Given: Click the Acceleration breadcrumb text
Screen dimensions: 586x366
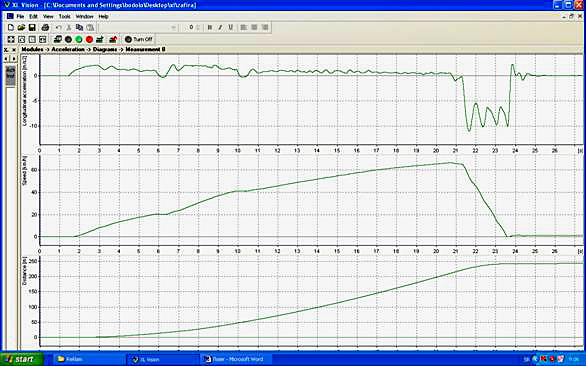Looking at the screenshot, I should coord(68,49).
